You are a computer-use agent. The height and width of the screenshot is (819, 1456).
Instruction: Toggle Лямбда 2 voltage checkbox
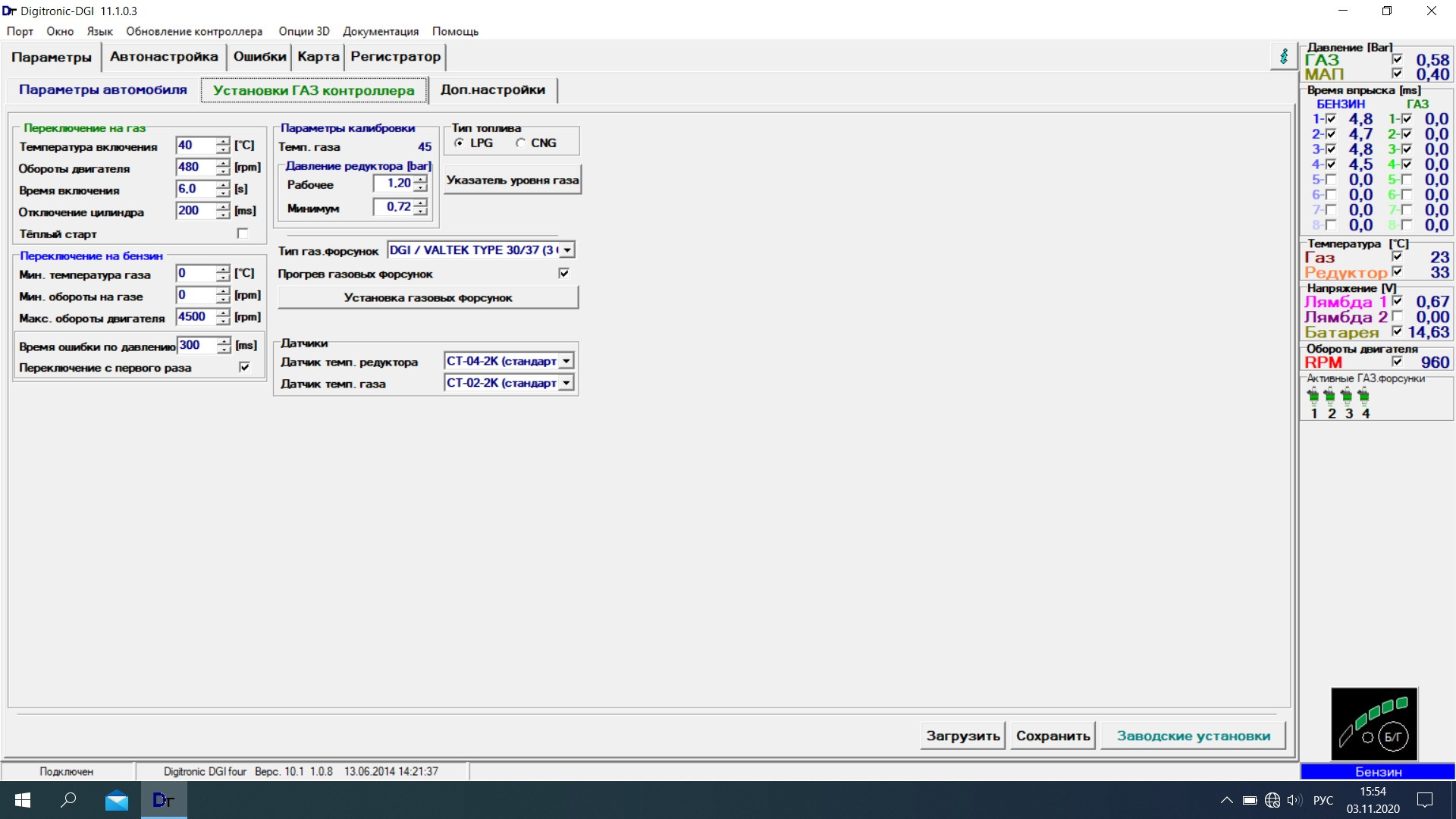click(1397, 316)
